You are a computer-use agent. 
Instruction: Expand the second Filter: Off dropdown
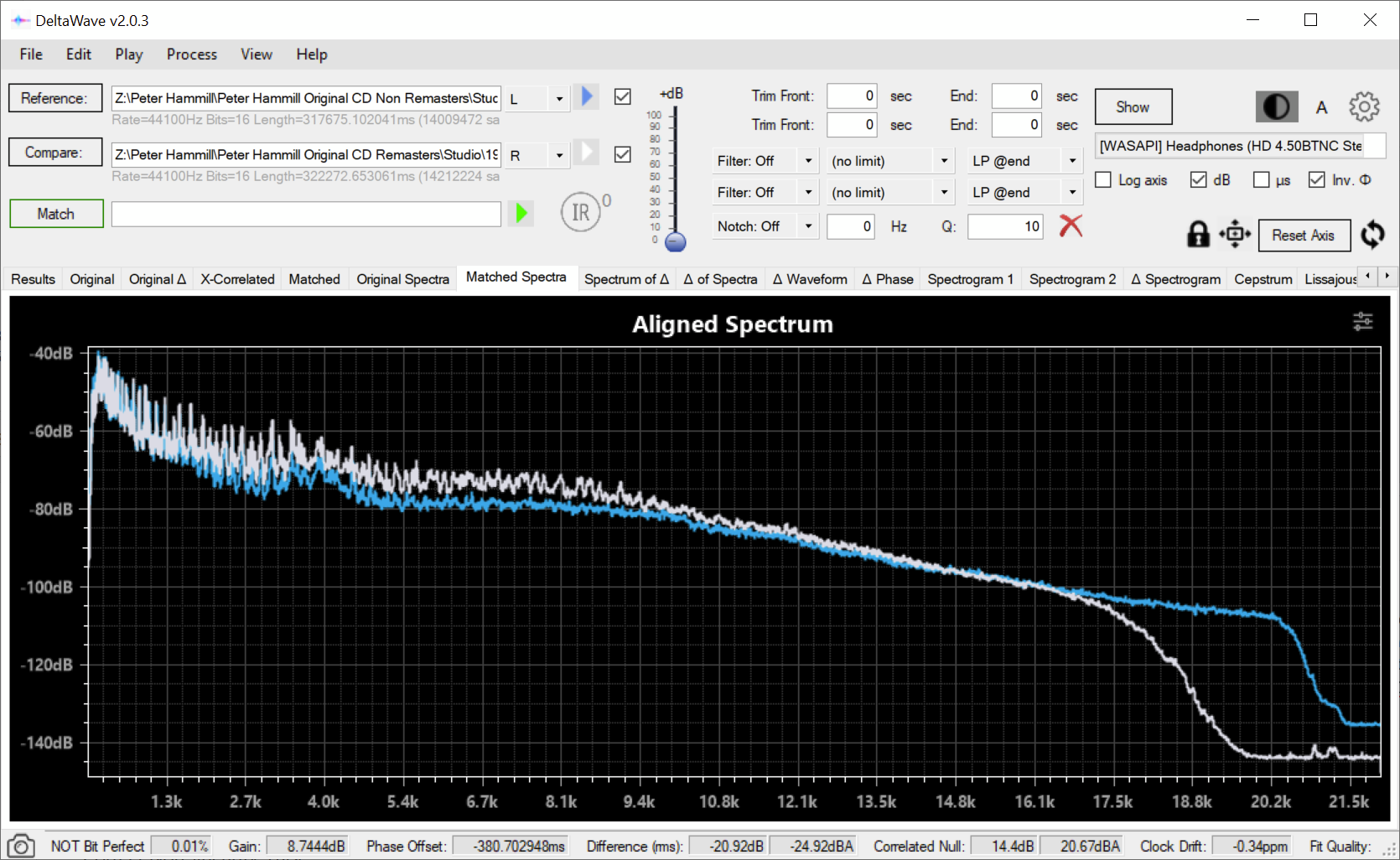[765, 192]
